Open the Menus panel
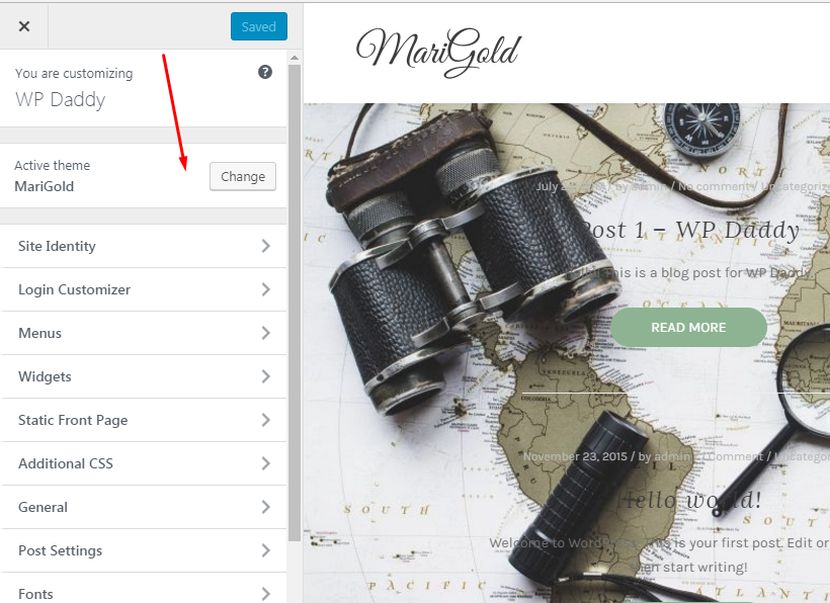The width and height of the screenshot is (830, 603). (x=143, y=333)
